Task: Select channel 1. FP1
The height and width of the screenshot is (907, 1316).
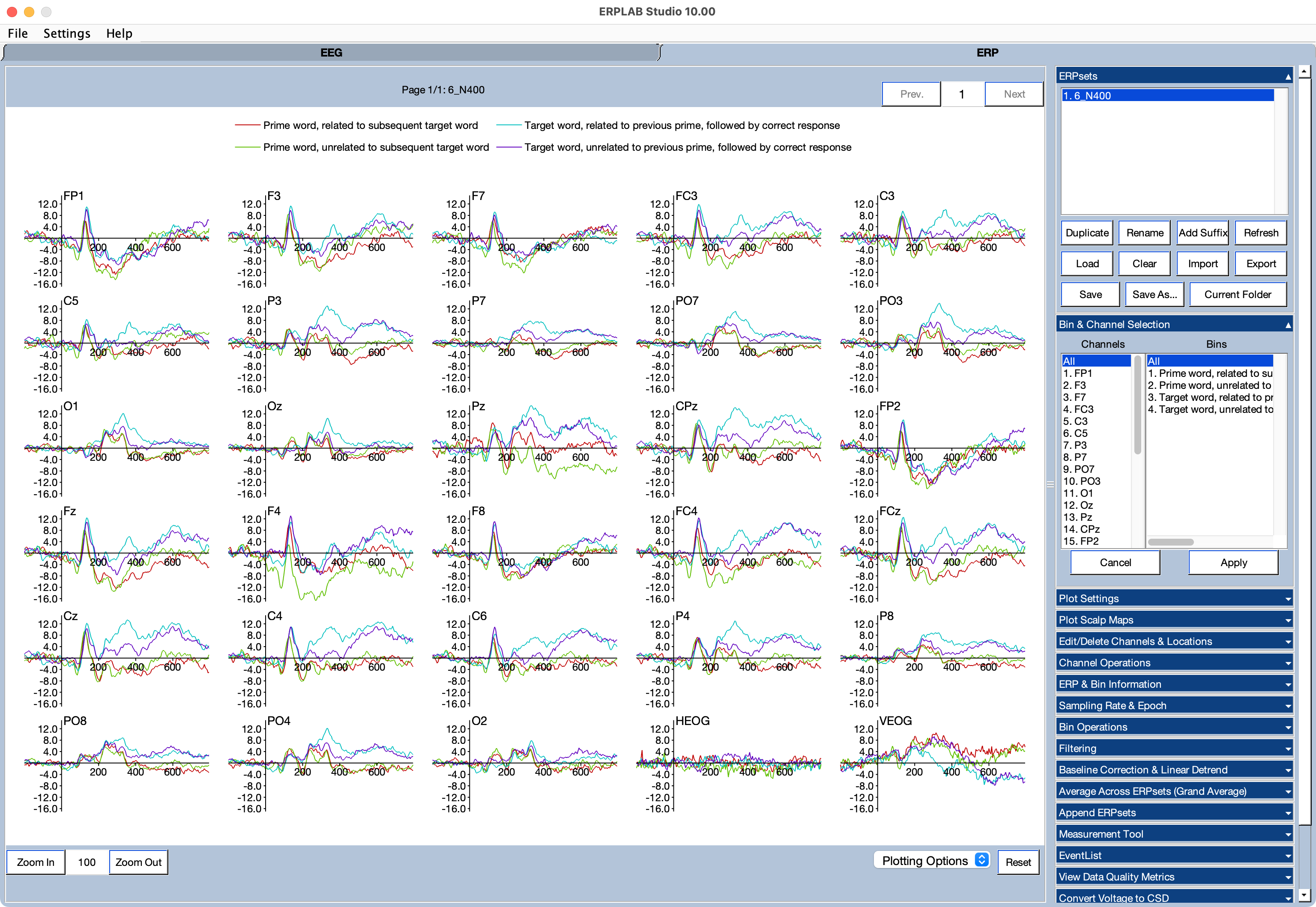Action: (1096, 373)
